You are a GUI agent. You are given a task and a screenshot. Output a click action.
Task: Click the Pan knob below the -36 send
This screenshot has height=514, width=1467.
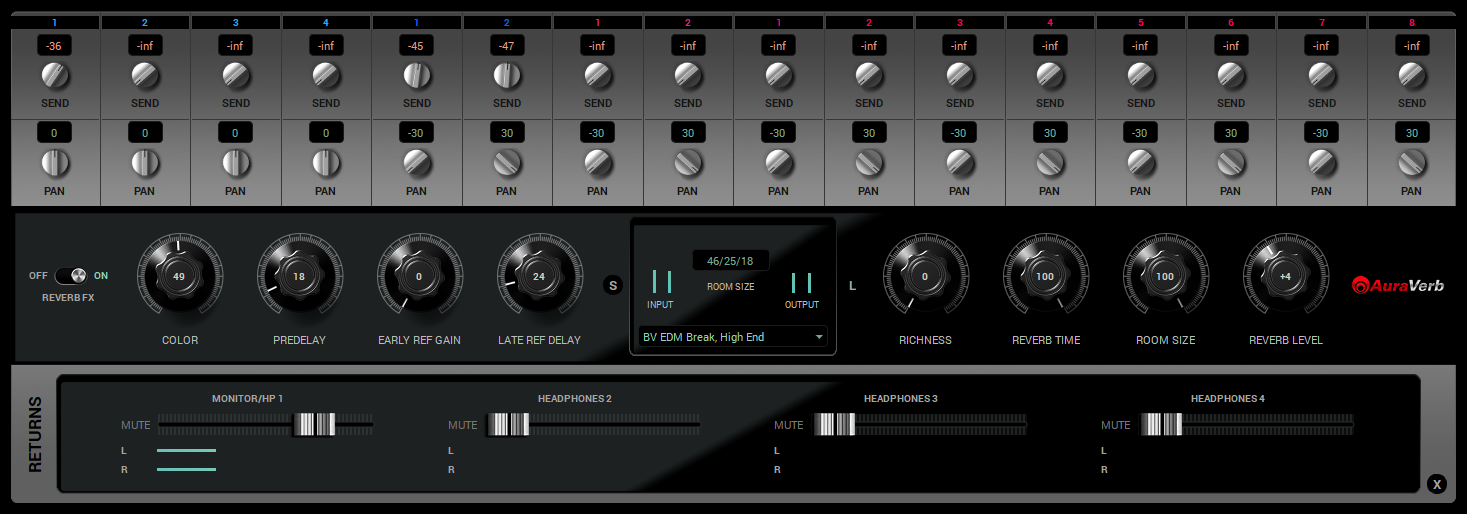pyautogui.click(x=55, y=163)
